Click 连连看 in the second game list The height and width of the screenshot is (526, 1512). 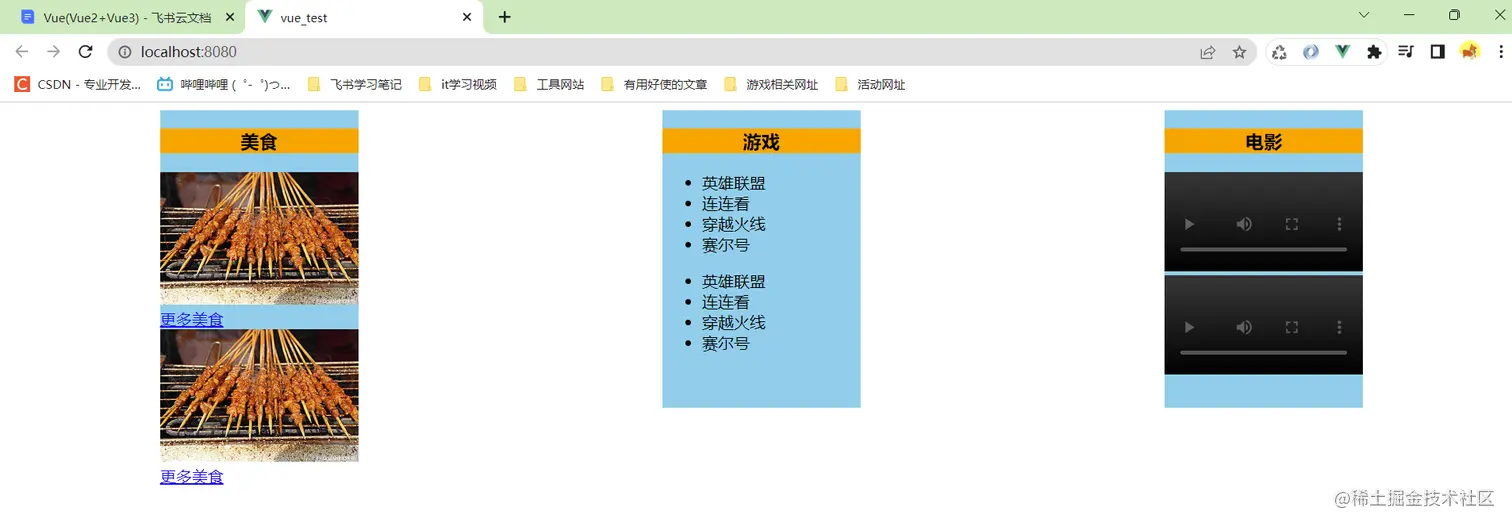pyautogui.click(x=726, y=302)
